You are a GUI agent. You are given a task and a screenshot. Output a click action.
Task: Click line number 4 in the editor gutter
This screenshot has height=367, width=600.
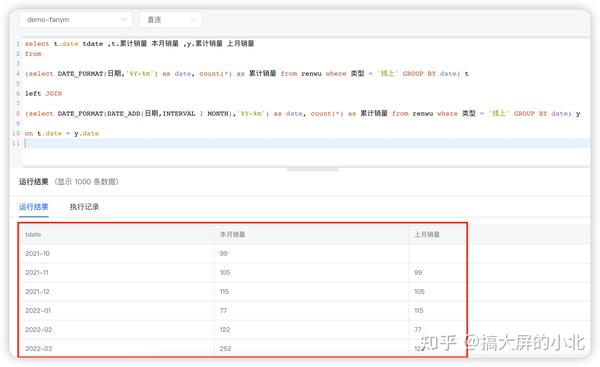18,73
